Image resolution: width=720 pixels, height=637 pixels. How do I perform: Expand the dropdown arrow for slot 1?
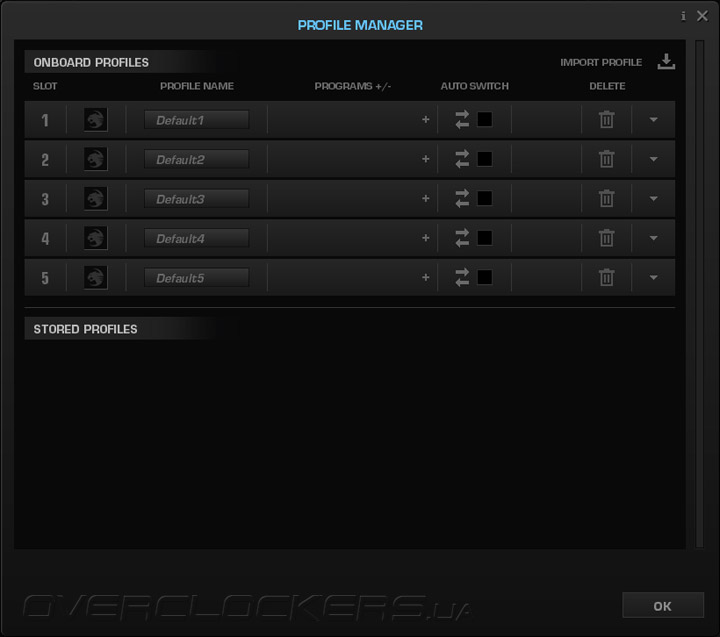[653, 120]
